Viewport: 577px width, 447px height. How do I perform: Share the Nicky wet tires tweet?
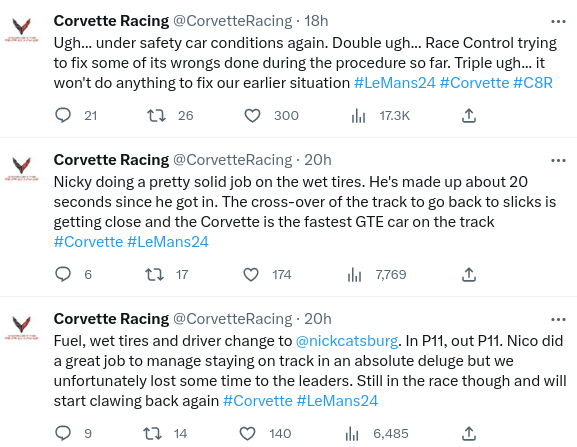469,274
